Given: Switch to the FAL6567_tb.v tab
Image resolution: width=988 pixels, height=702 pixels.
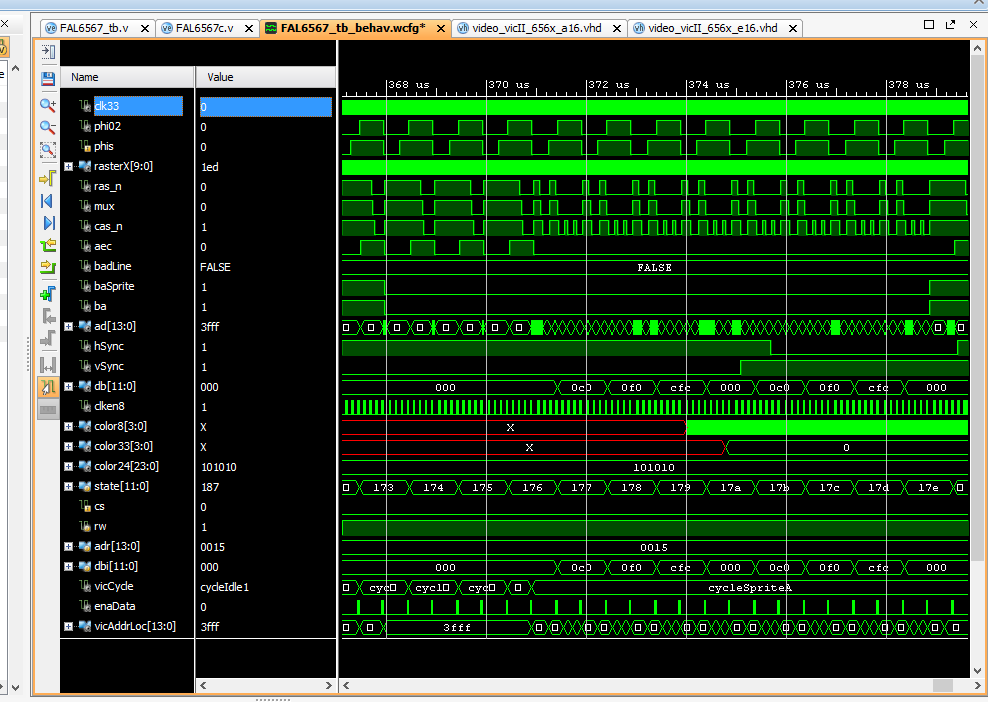Looking at the screenshot, I should (x=95, y=28).
